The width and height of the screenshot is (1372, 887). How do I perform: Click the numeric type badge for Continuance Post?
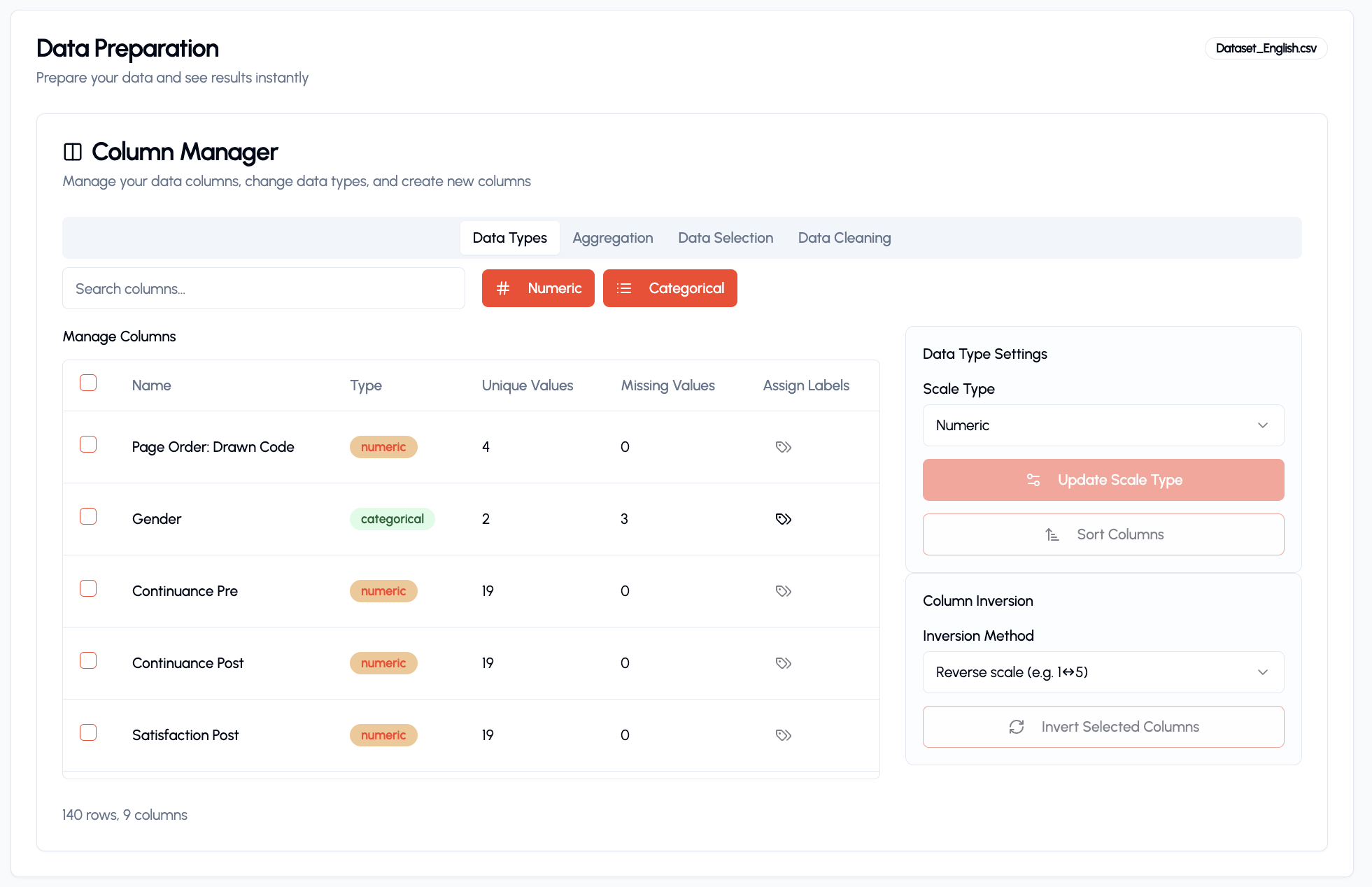pos(383,663)
